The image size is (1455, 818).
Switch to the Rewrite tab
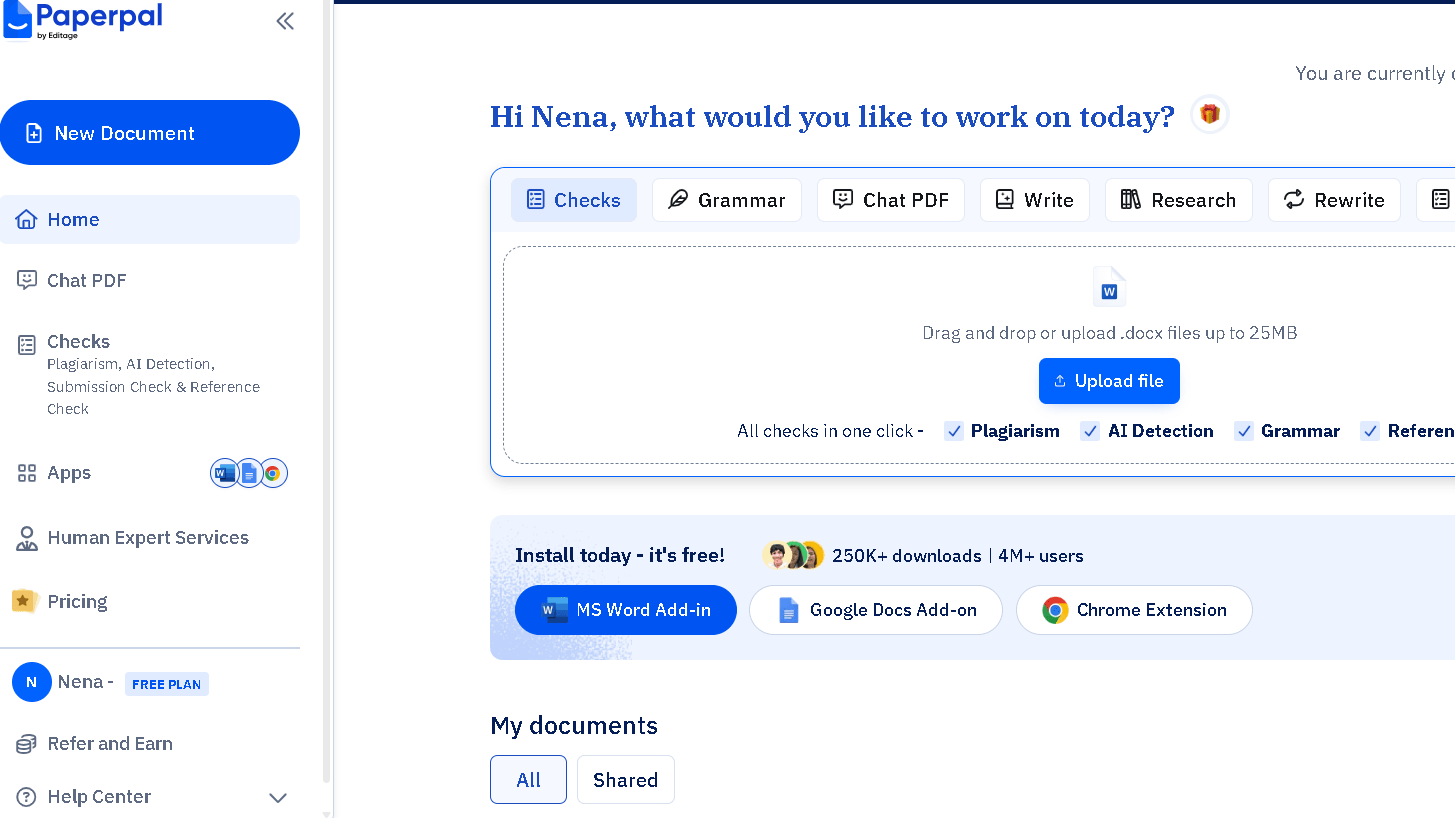(x=1335, y=200)
